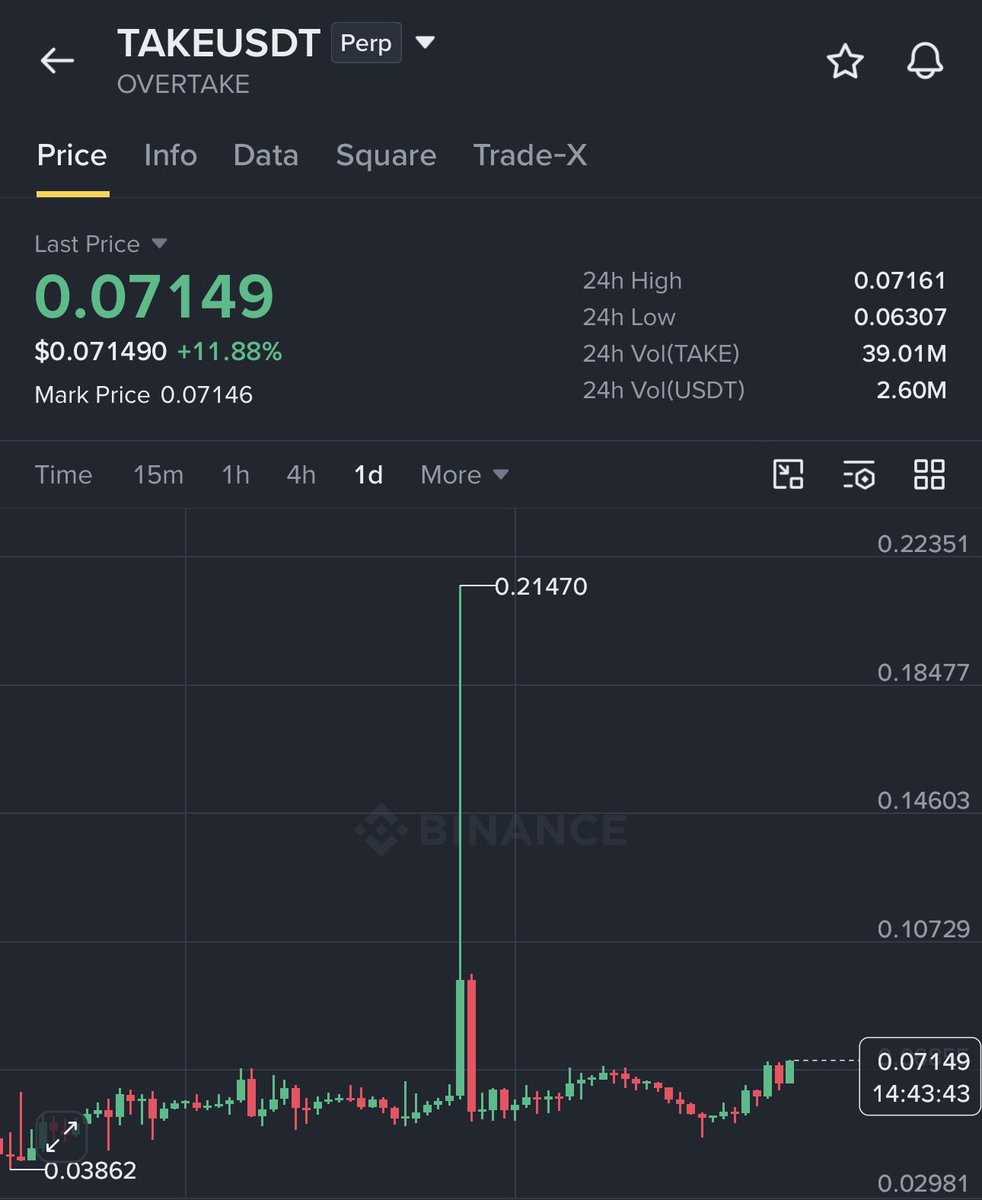The width and height of the screenshot is (982, 1200).
Task: Switch to the Info tab
Action: 170,155
